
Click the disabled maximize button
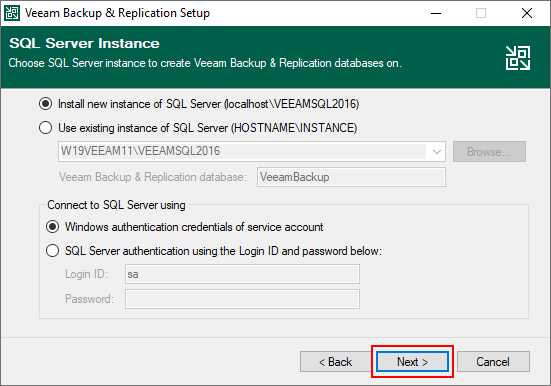(x=481, y=13)
